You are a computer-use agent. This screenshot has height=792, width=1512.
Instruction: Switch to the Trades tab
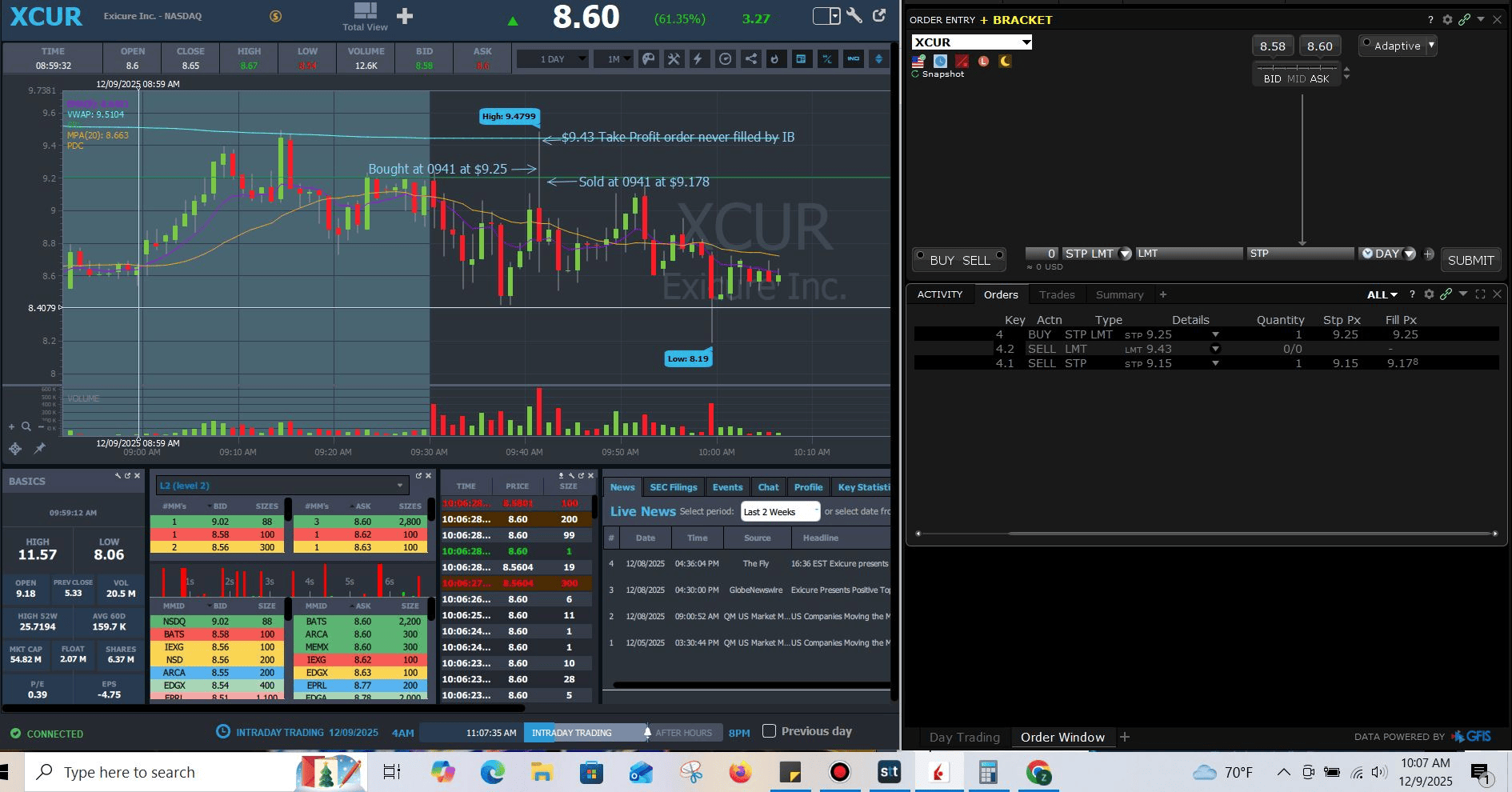point(1056,294)
